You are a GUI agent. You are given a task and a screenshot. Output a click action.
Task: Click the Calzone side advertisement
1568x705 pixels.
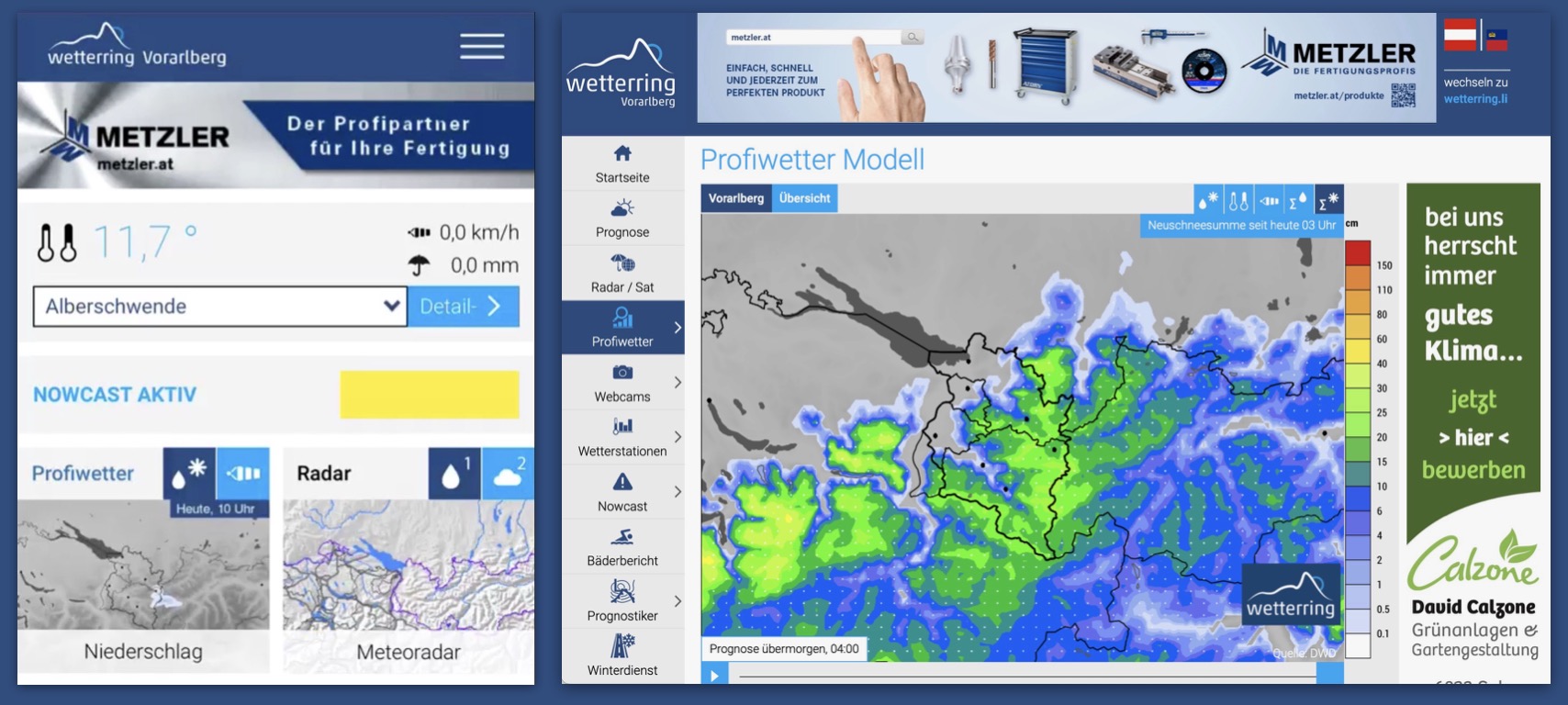click(1473, 433)
